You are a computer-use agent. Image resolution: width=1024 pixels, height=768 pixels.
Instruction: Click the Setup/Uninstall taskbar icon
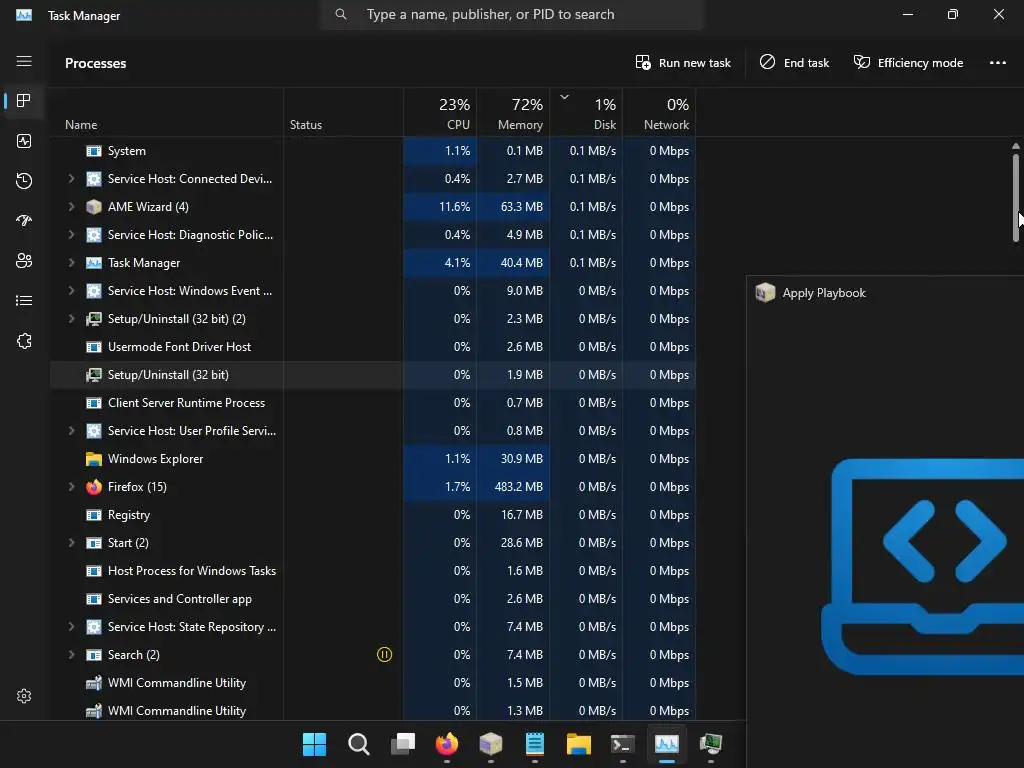(x=711, y=744)
